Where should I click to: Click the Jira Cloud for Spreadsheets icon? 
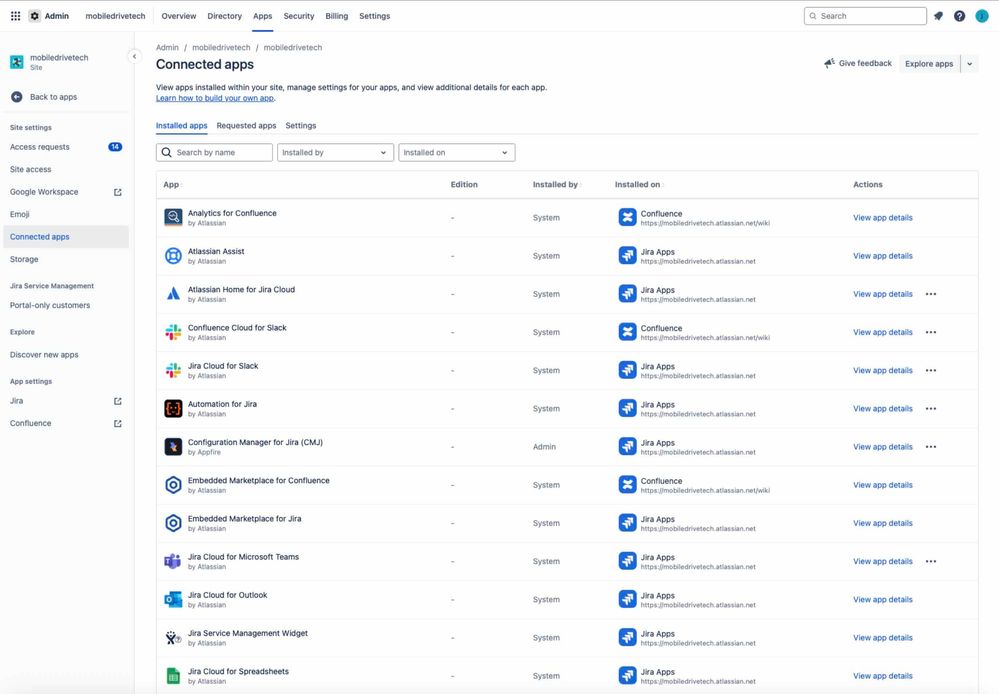click(173, 676)
